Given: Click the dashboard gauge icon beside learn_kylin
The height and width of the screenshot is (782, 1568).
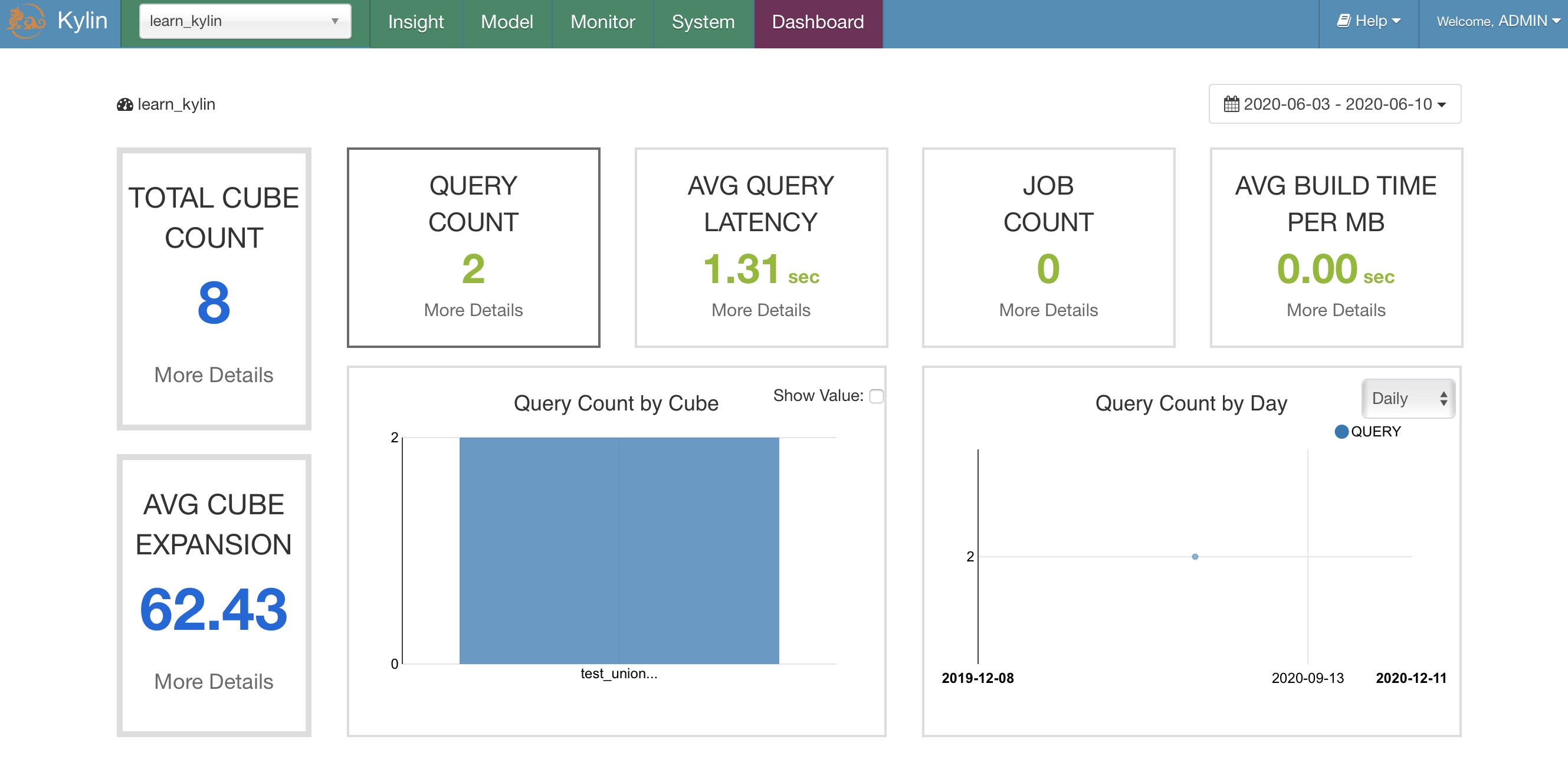Looking at the screenshot, I should [x=125, y=104].
